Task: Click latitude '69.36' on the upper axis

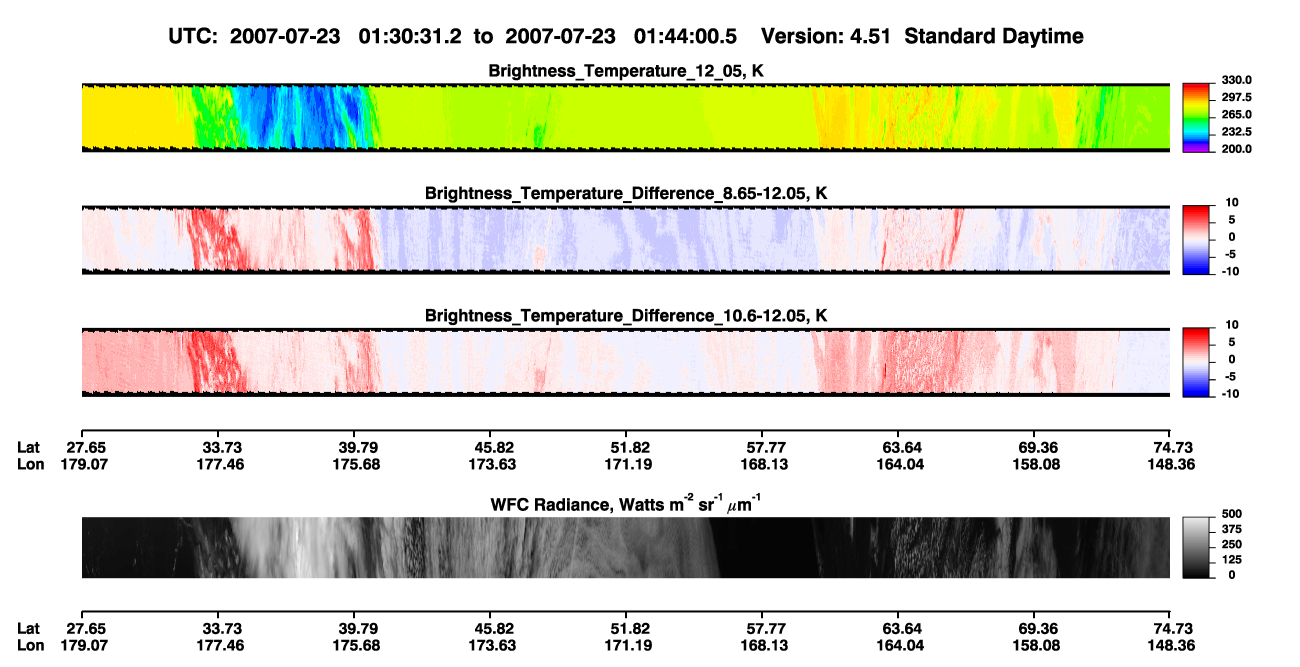Action: point(1037,447)
